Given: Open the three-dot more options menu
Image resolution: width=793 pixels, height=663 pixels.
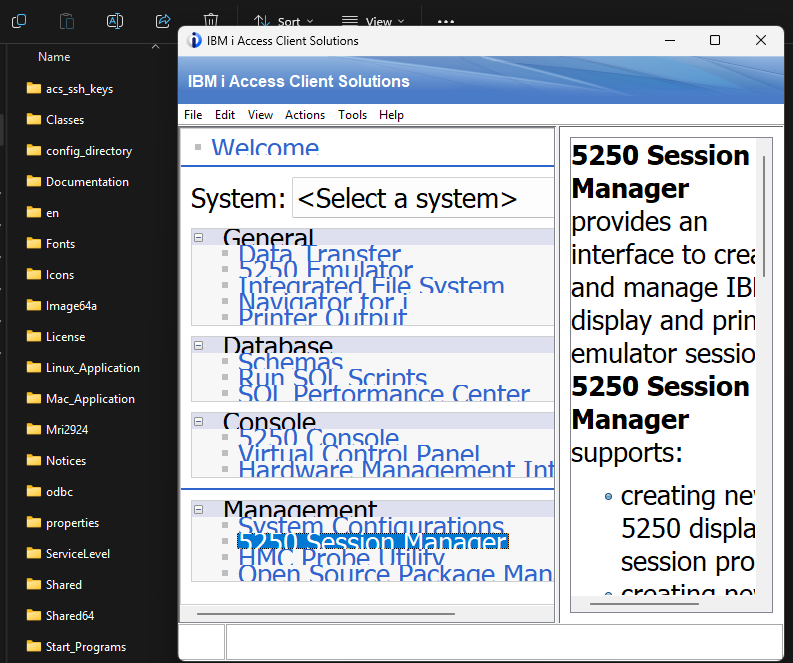Looking at the screenshot, I should coord(446,22).
